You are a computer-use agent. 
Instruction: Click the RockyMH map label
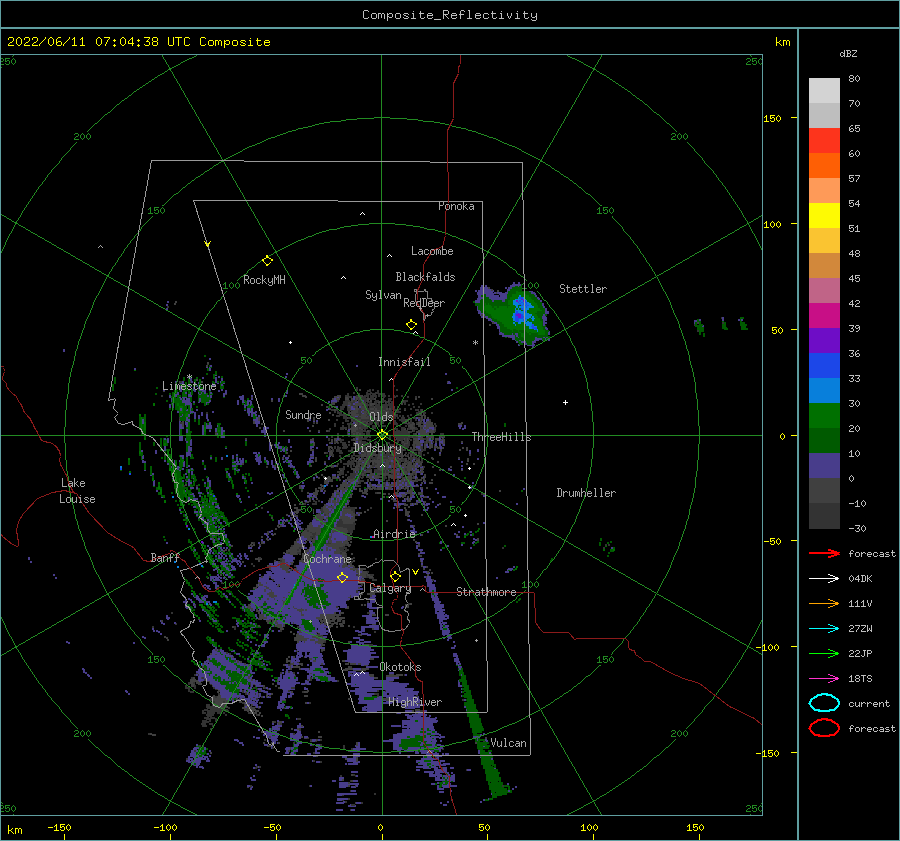264,280
